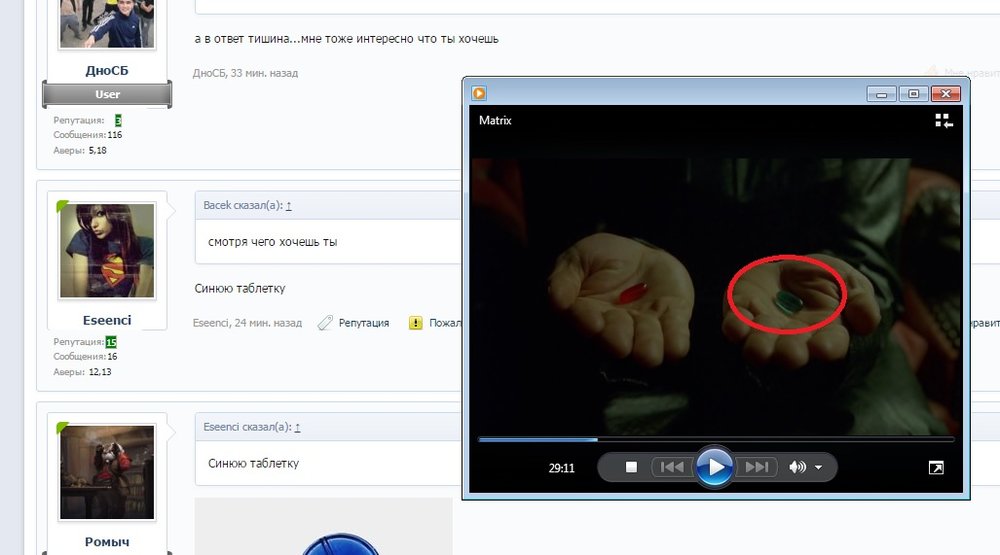Switch to Library view icon
The image size is (1000, 555).
tap(943, 121)
